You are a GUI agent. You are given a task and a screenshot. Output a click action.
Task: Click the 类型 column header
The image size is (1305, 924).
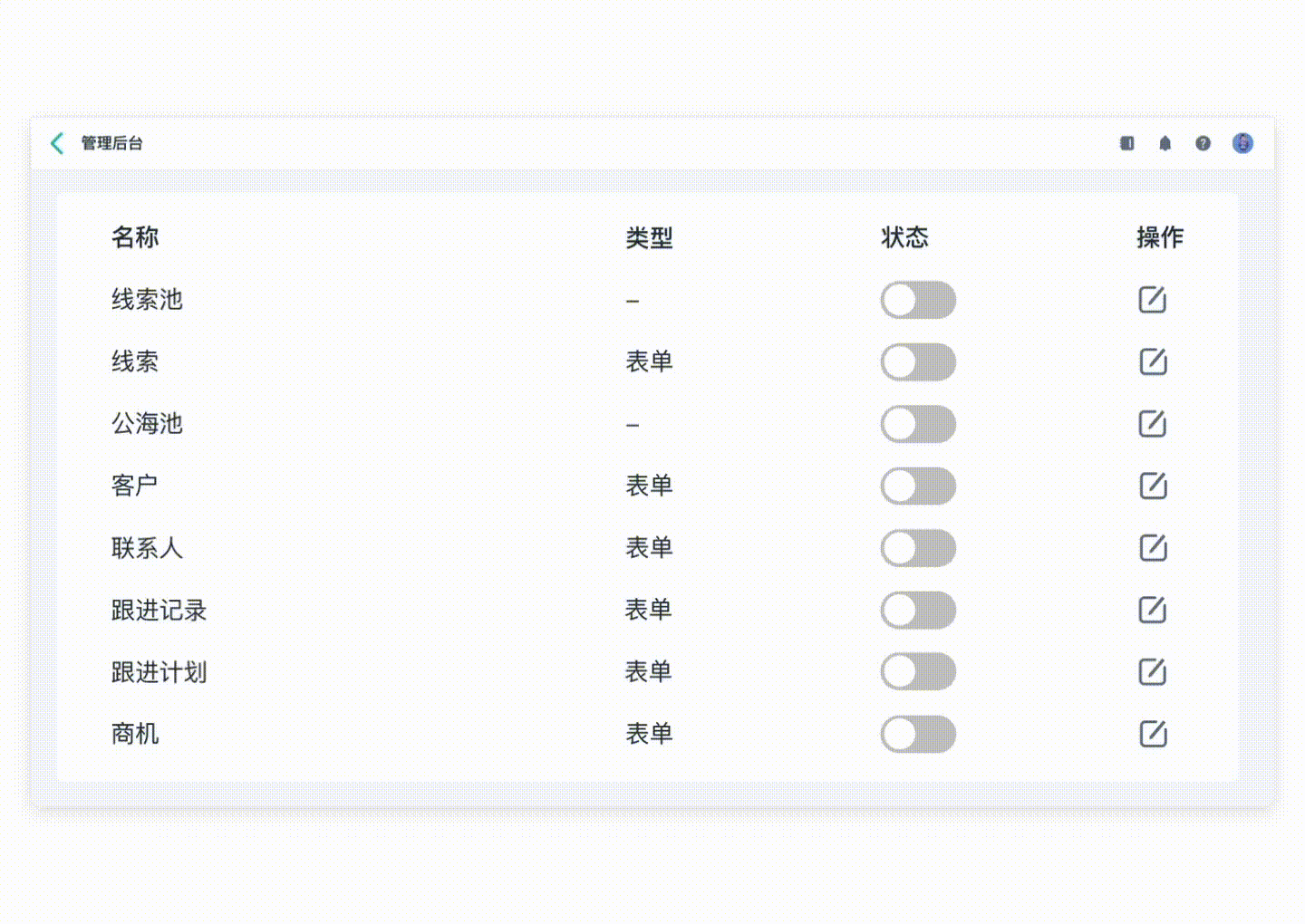pyautogui.click(x=650, y=237)
